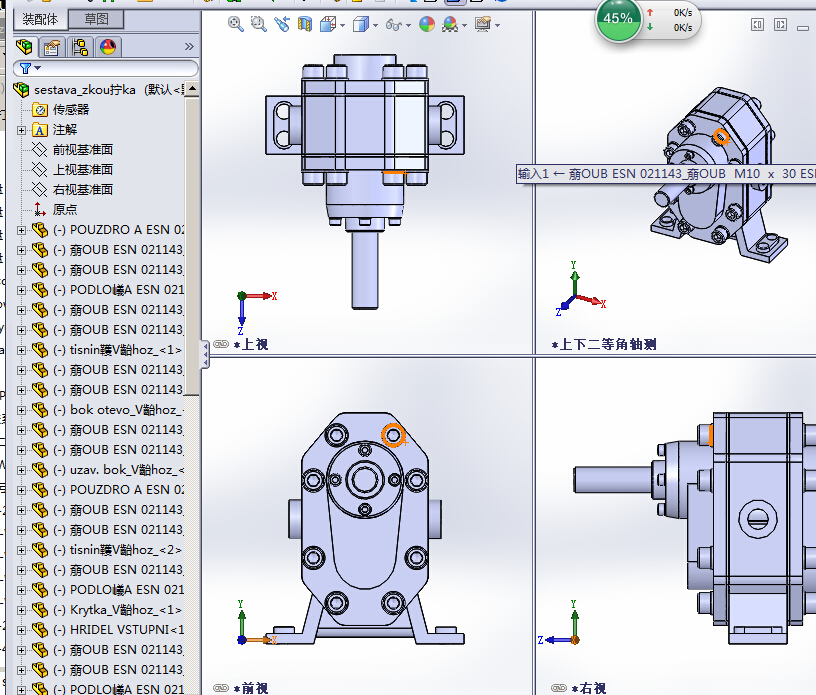
Task: Select the 右视基准面 plane
Action: 83,190
